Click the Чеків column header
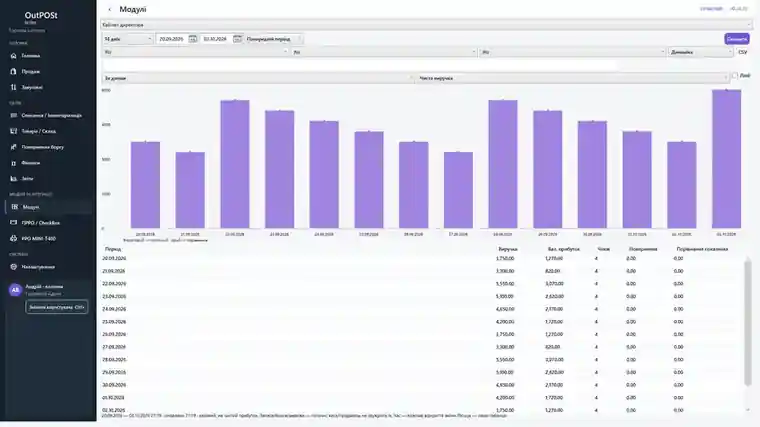Viewport: 760px width, 427px height. coord(603,249)
